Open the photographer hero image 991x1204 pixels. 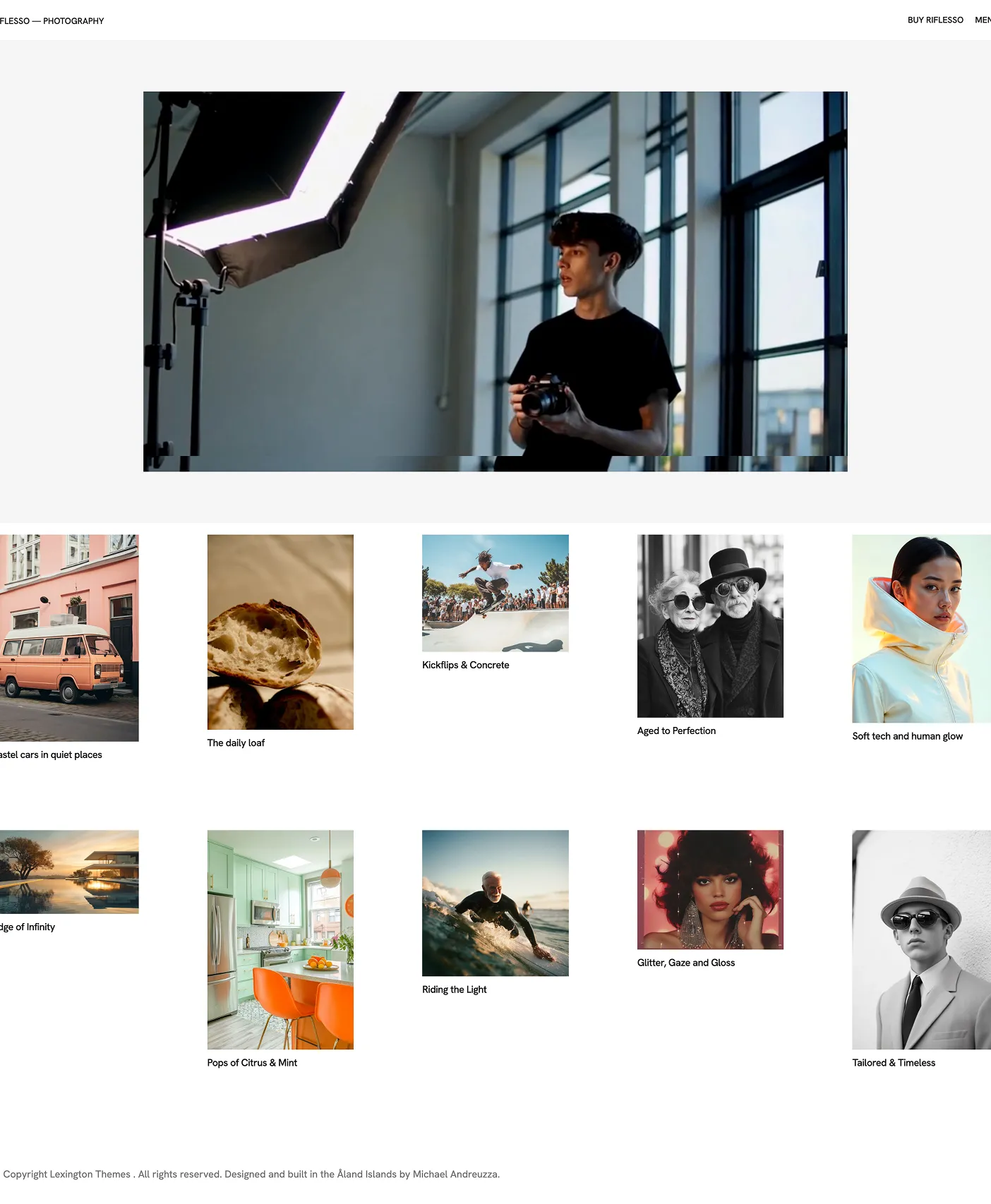point(495,282)
